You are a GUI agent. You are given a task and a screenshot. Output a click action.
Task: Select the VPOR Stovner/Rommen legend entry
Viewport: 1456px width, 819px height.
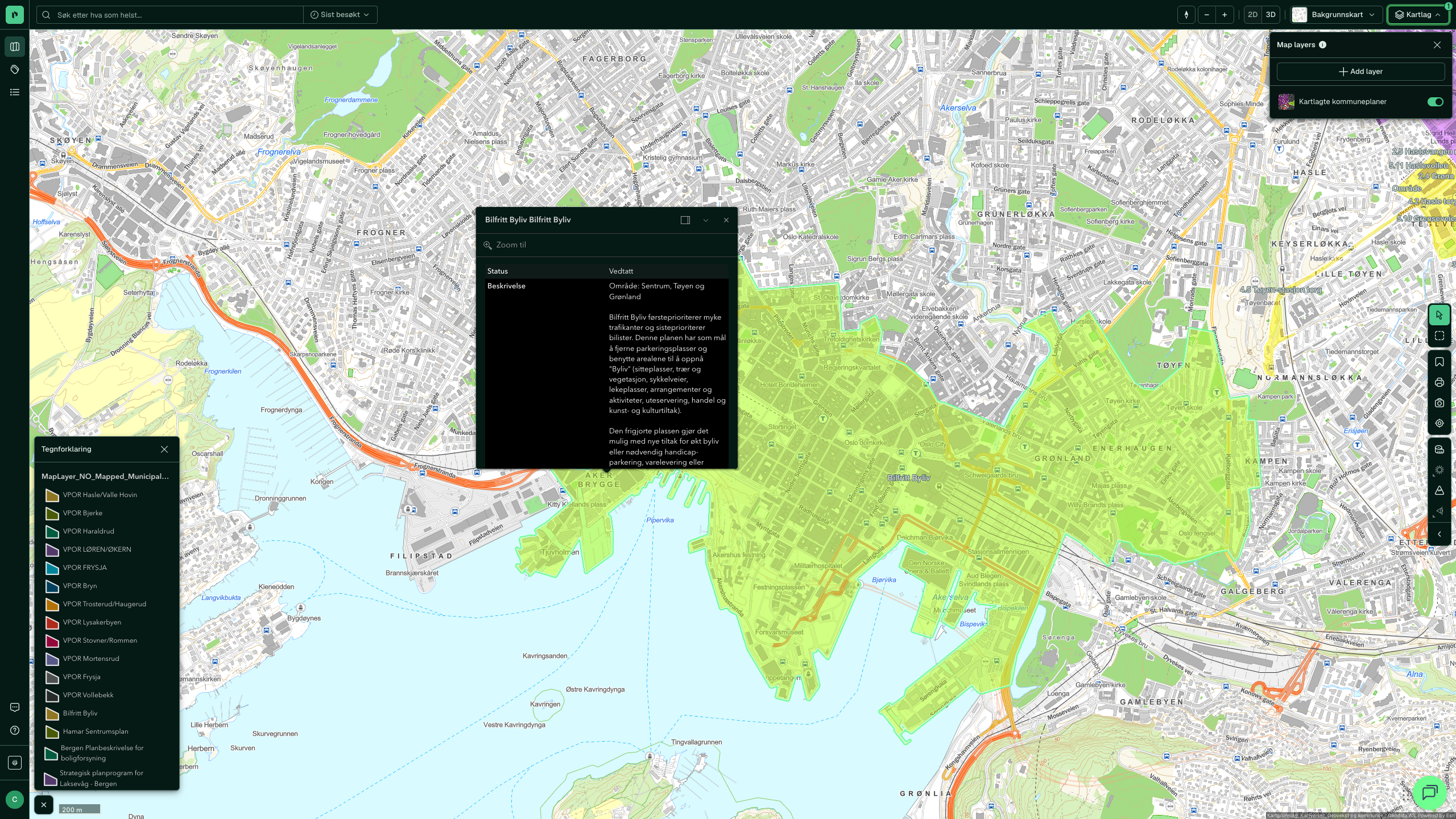100,640
